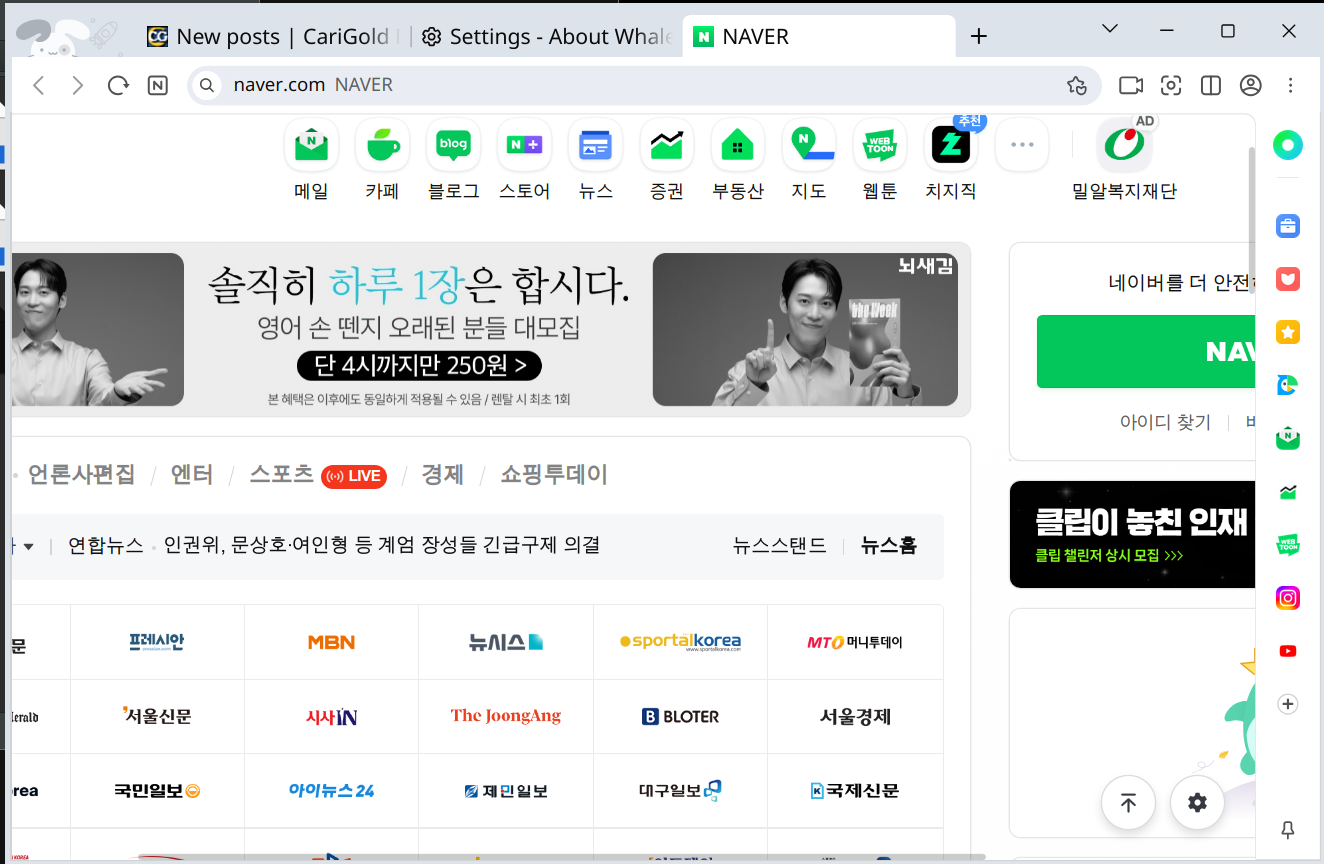The width and height of the screenshot is (1324, 864).
Task: Open the 뉴스스탠드 link
Action: coord(780,546)
